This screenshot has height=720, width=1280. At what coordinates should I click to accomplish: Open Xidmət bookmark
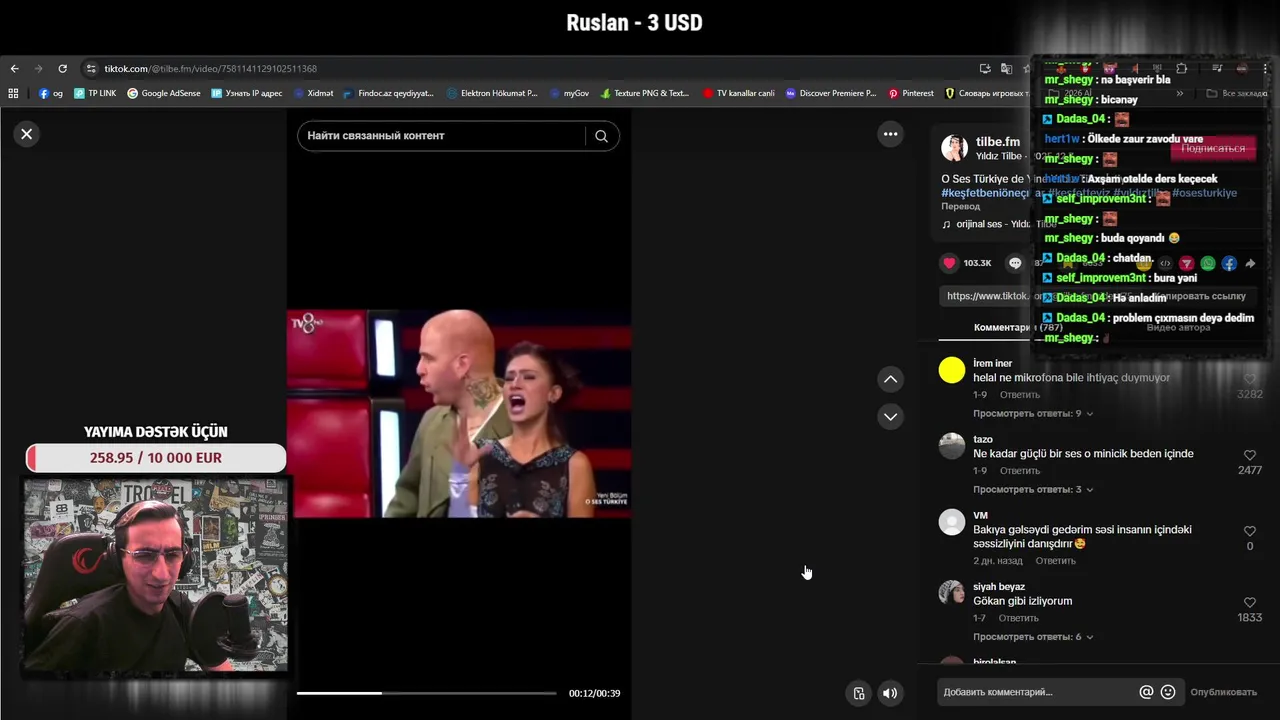pyautogui.click(x=312, y=93)
